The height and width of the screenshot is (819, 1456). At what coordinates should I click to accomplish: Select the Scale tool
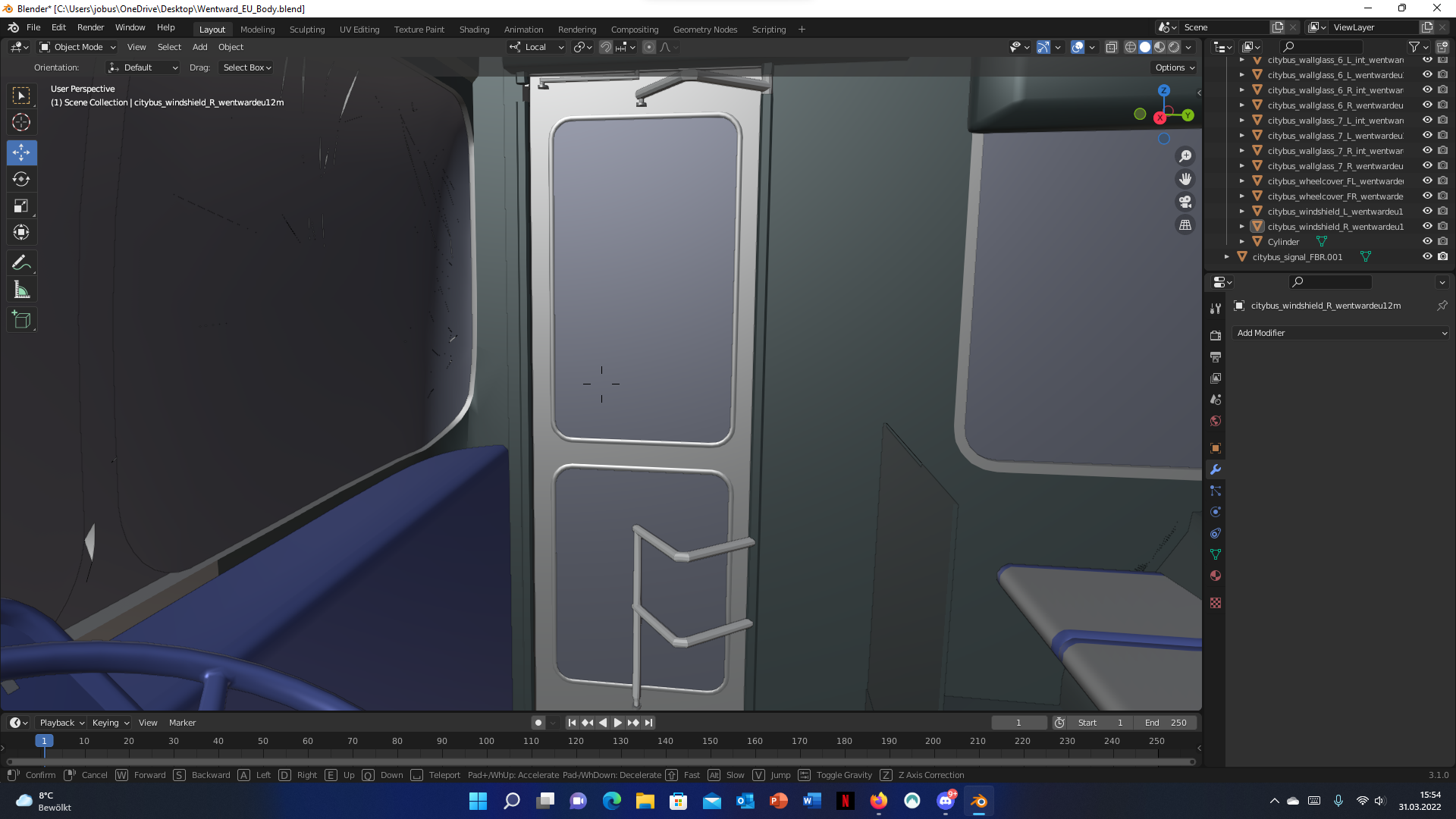coord(21,206)
